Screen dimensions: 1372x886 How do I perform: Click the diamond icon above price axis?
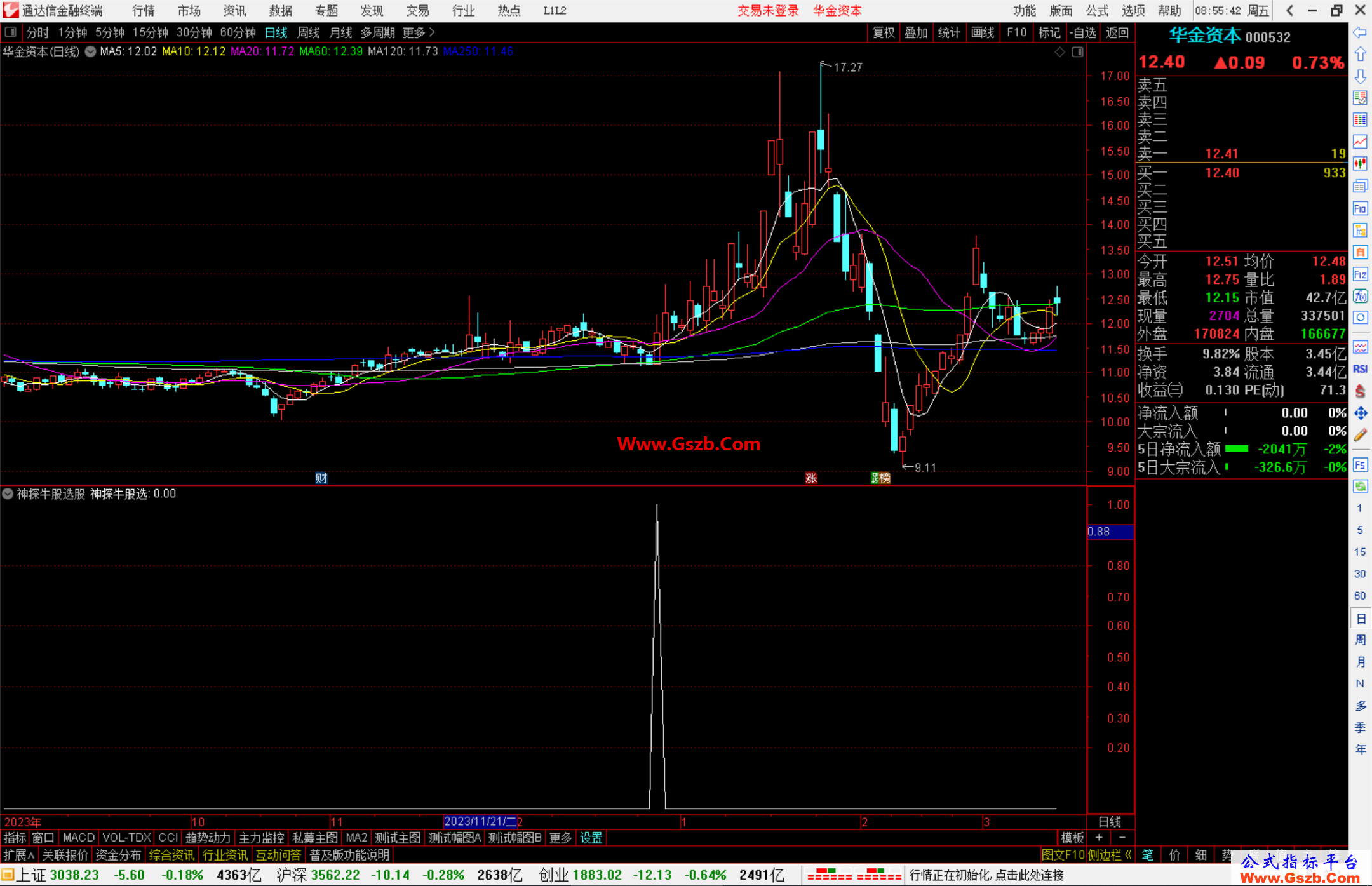1059,52
